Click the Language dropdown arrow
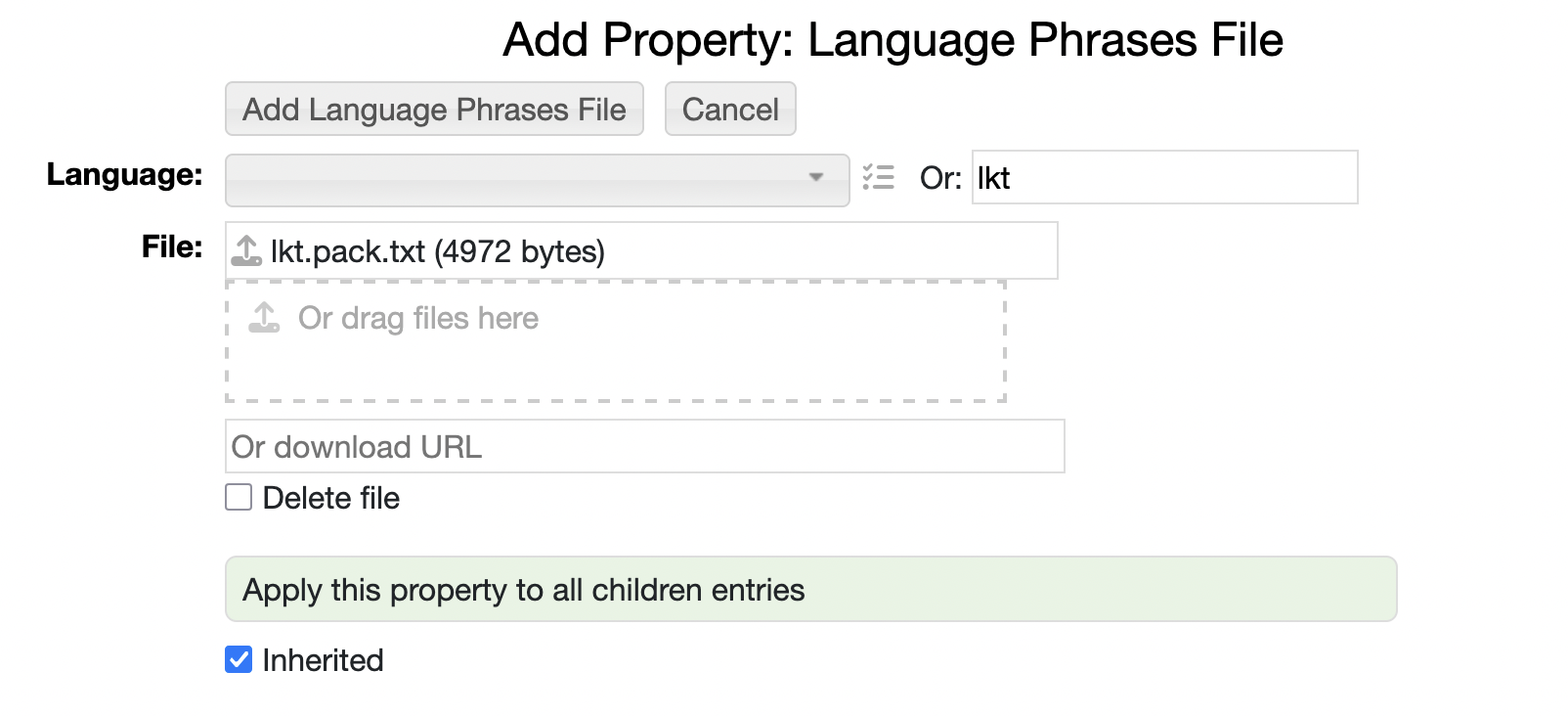 click(815, 178)
